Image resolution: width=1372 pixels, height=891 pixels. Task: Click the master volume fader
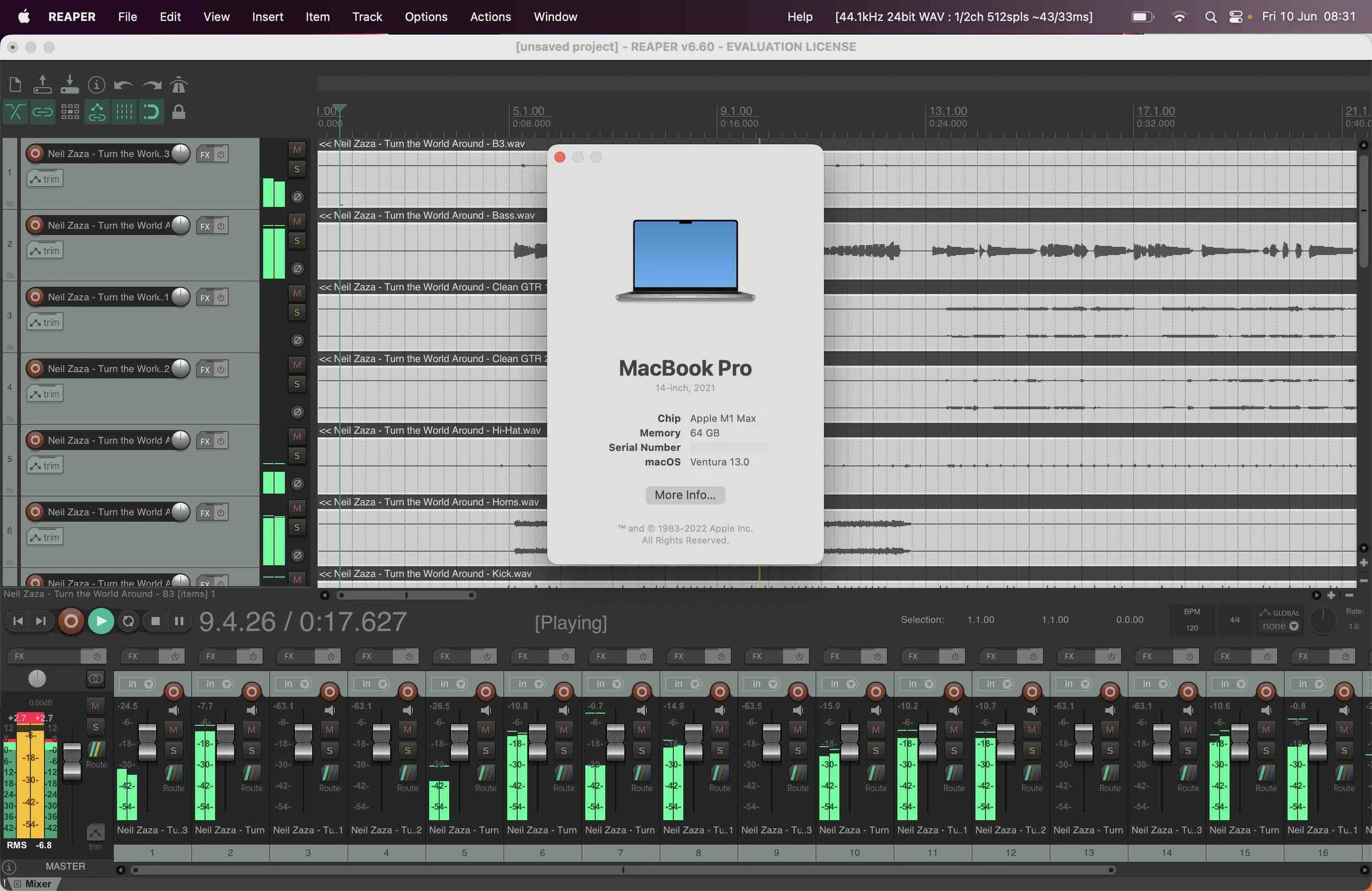tap(71, 762)
